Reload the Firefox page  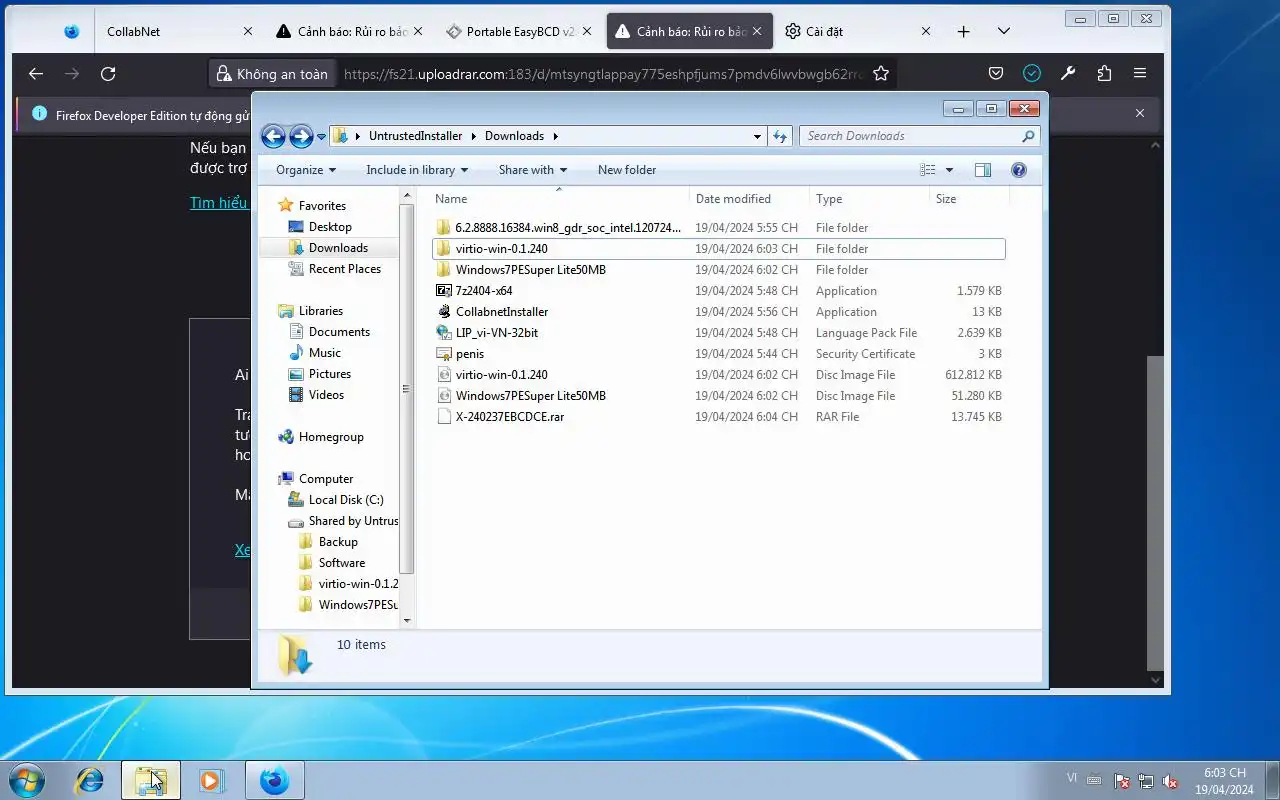(x=108, y=73)
